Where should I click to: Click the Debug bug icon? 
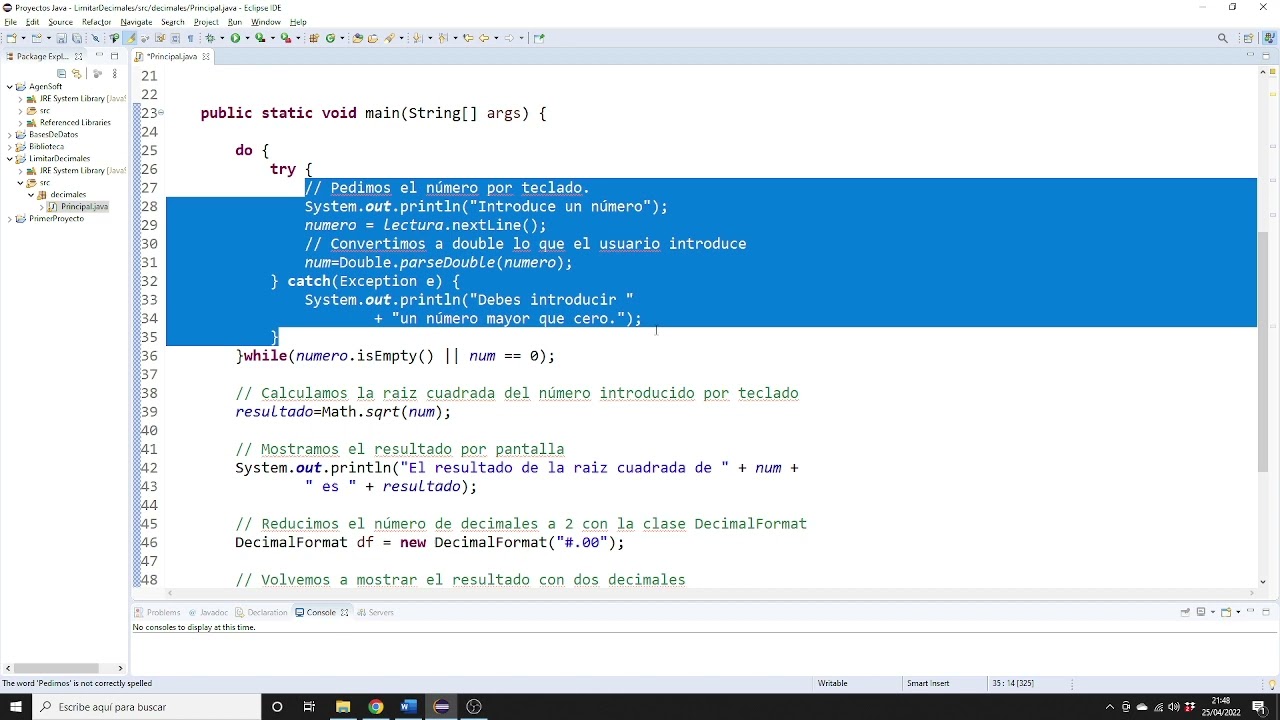click(x=210, y=38)
